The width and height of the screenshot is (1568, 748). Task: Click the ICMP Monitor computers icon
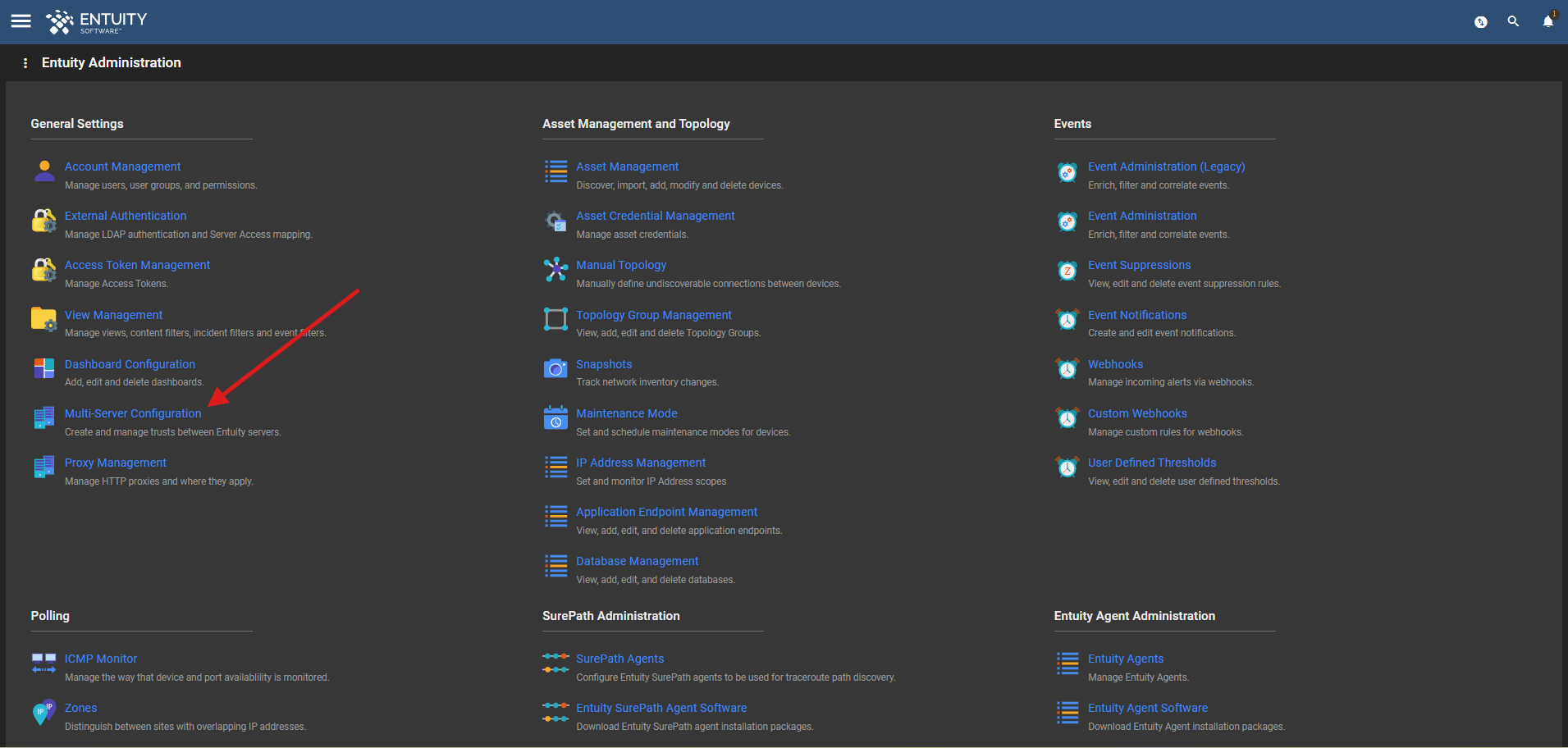click(x=44, y=664)
